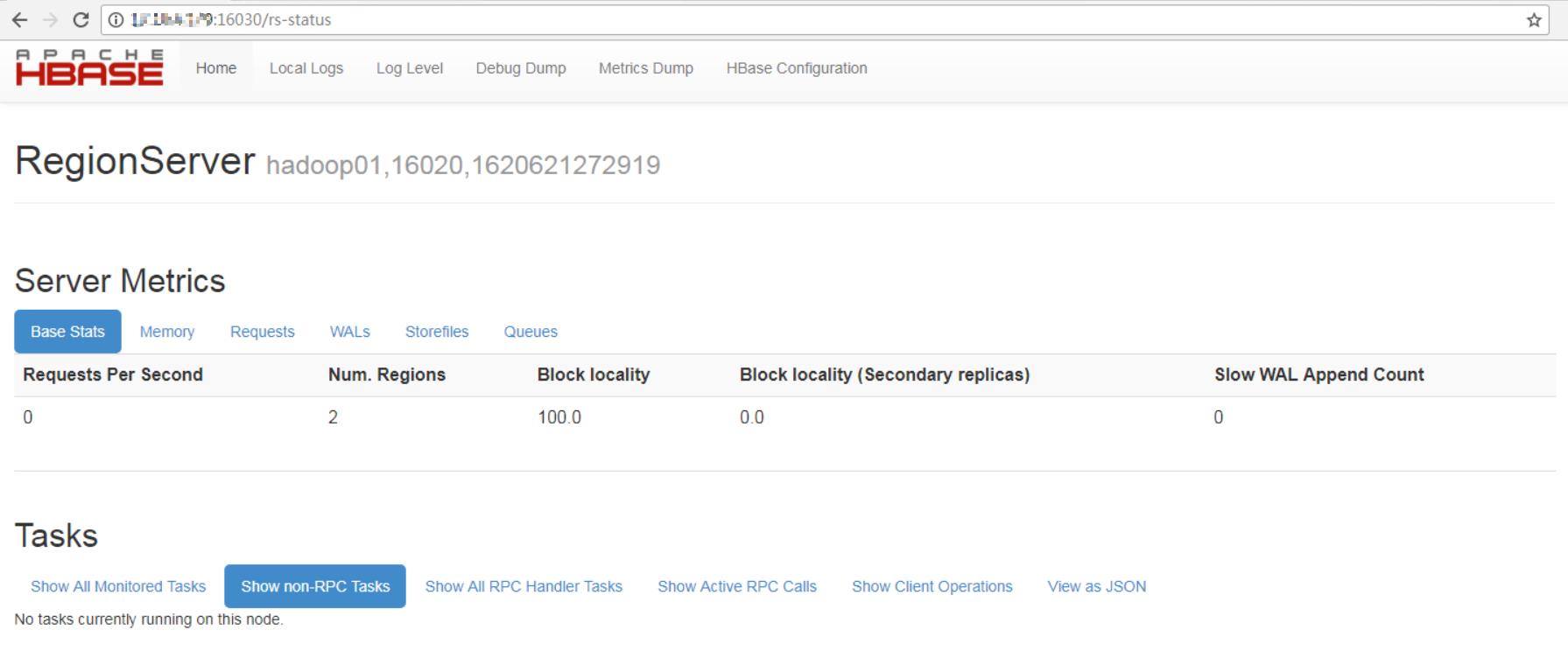Open the Home nav item
The width and height of the screenshot is (1568, 651).
click(x=216, y=68)
